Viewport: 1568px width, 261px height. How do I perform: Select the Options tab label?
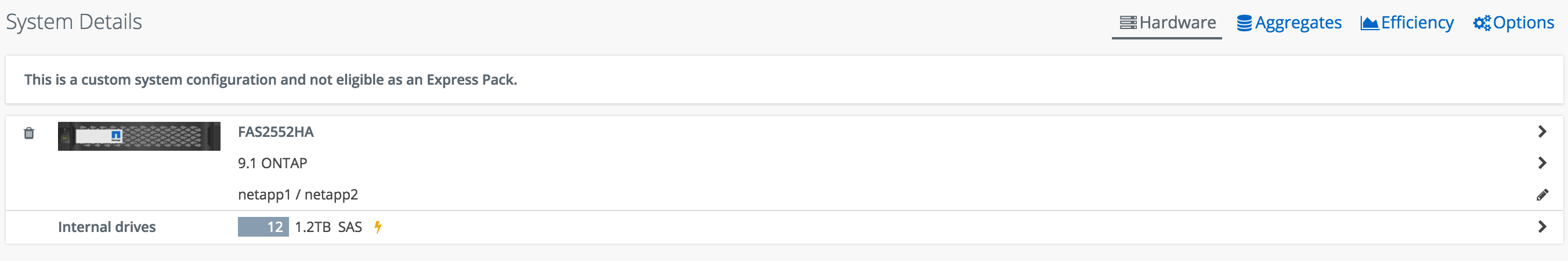point(1523,23)
